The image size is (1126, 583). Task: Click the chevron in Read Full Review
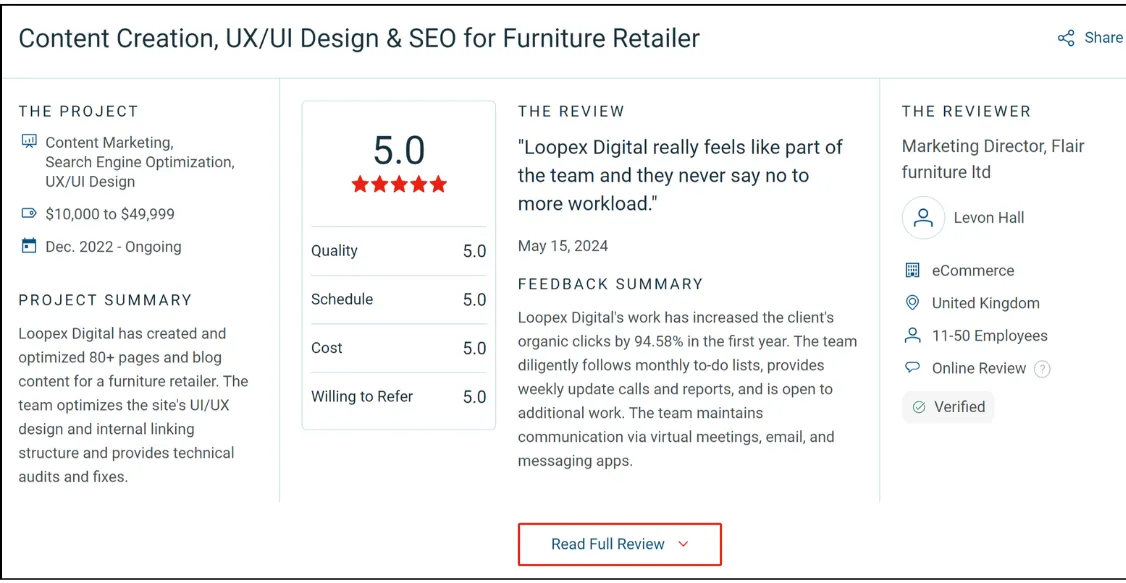pos(683,544)
